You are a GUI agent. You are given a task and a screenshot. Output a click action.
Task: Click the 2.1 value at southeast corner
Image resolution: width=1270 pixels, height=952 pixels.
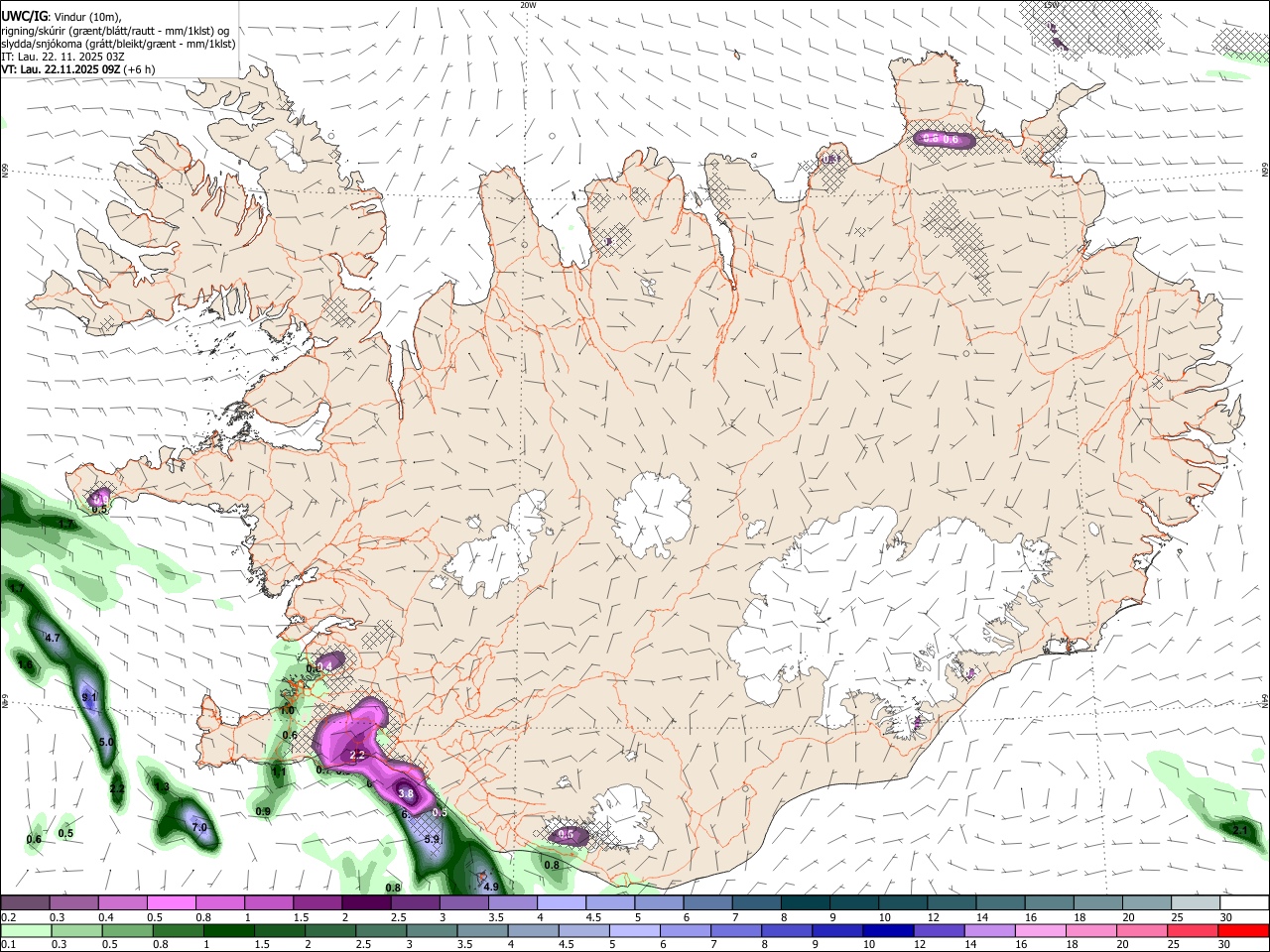1240,830
